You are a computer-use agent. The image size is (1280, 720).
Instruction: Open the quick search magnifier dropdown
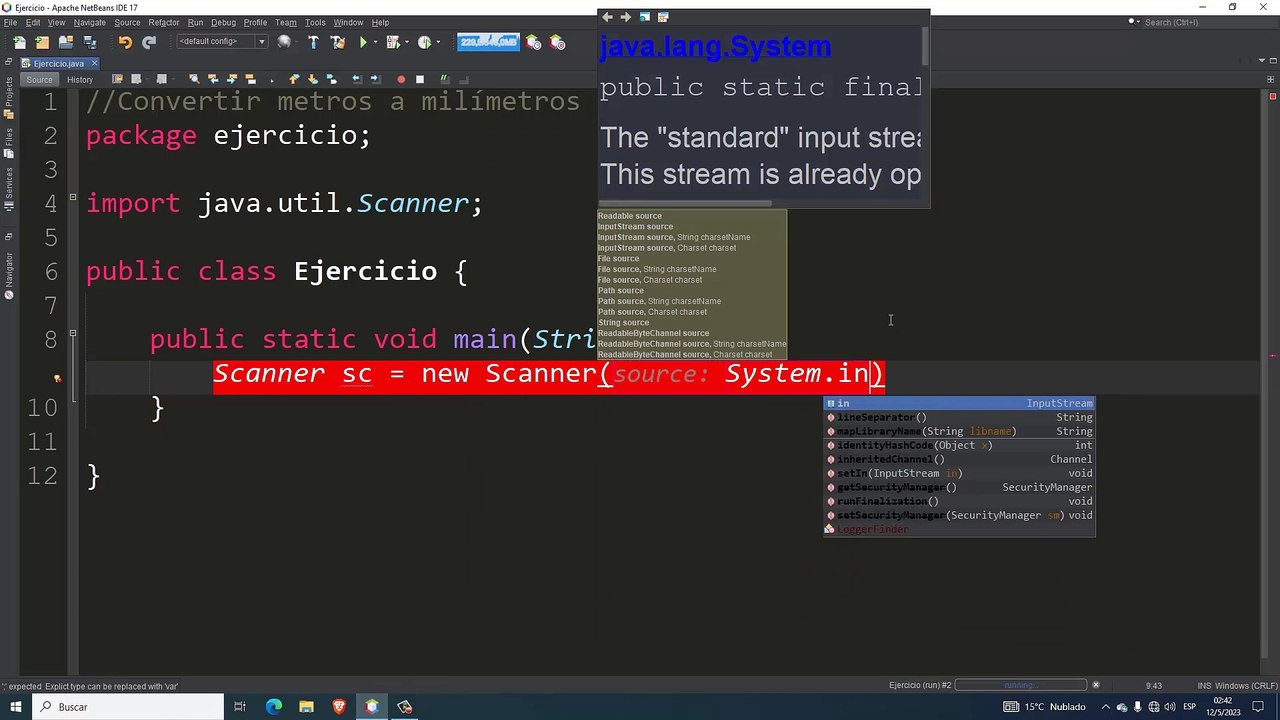point(1135,22)
